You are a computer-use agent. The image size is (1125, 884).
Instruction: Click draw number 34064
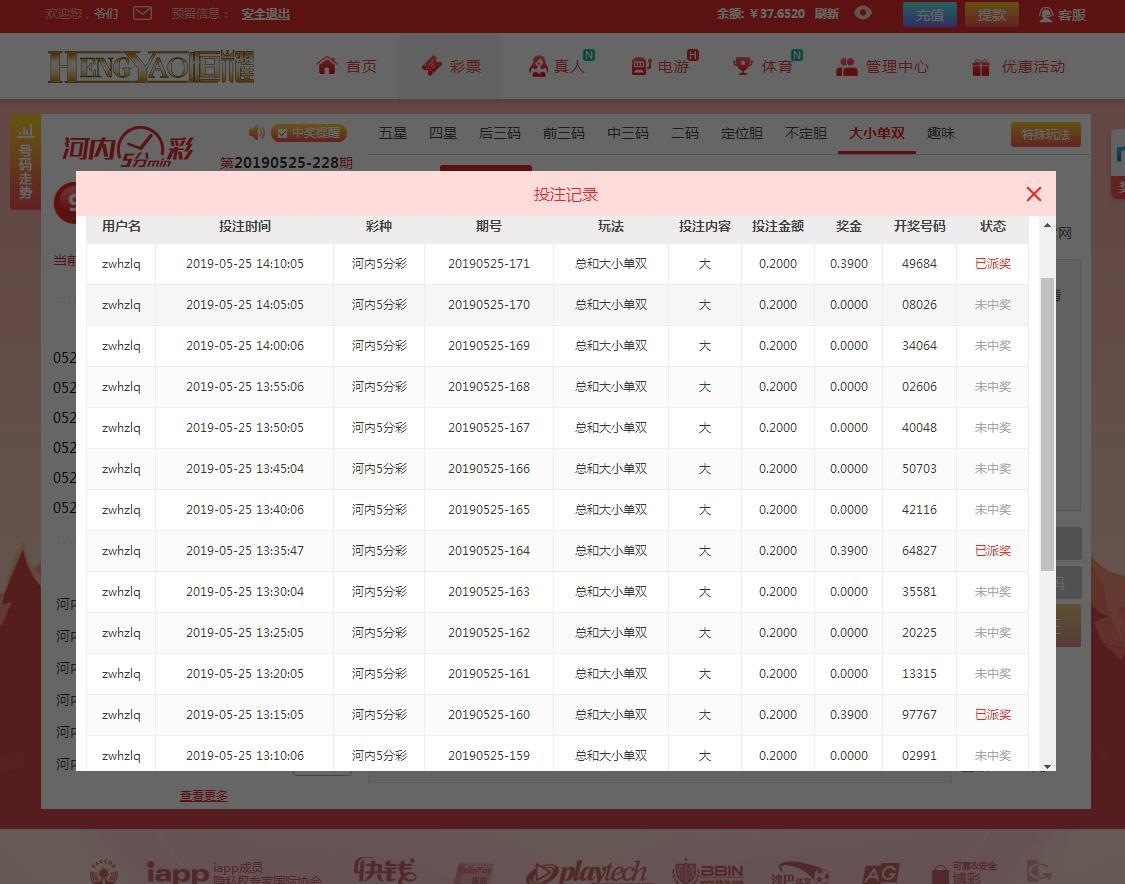coord(919,346)
